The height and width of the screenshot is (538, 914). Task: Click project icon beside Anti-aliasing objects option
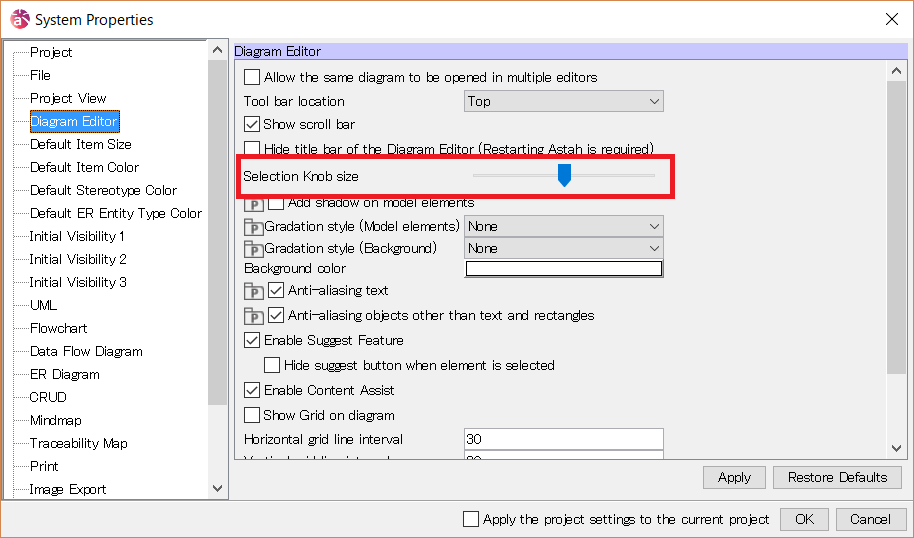click(254, 316)
